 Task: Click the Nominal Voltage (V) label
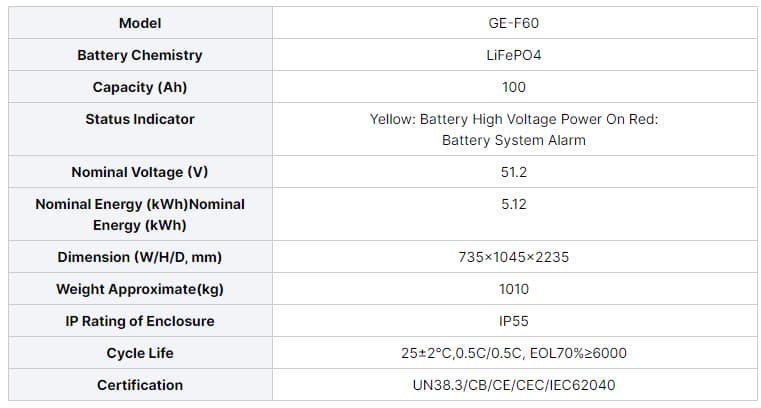click(x=140, y=172)
